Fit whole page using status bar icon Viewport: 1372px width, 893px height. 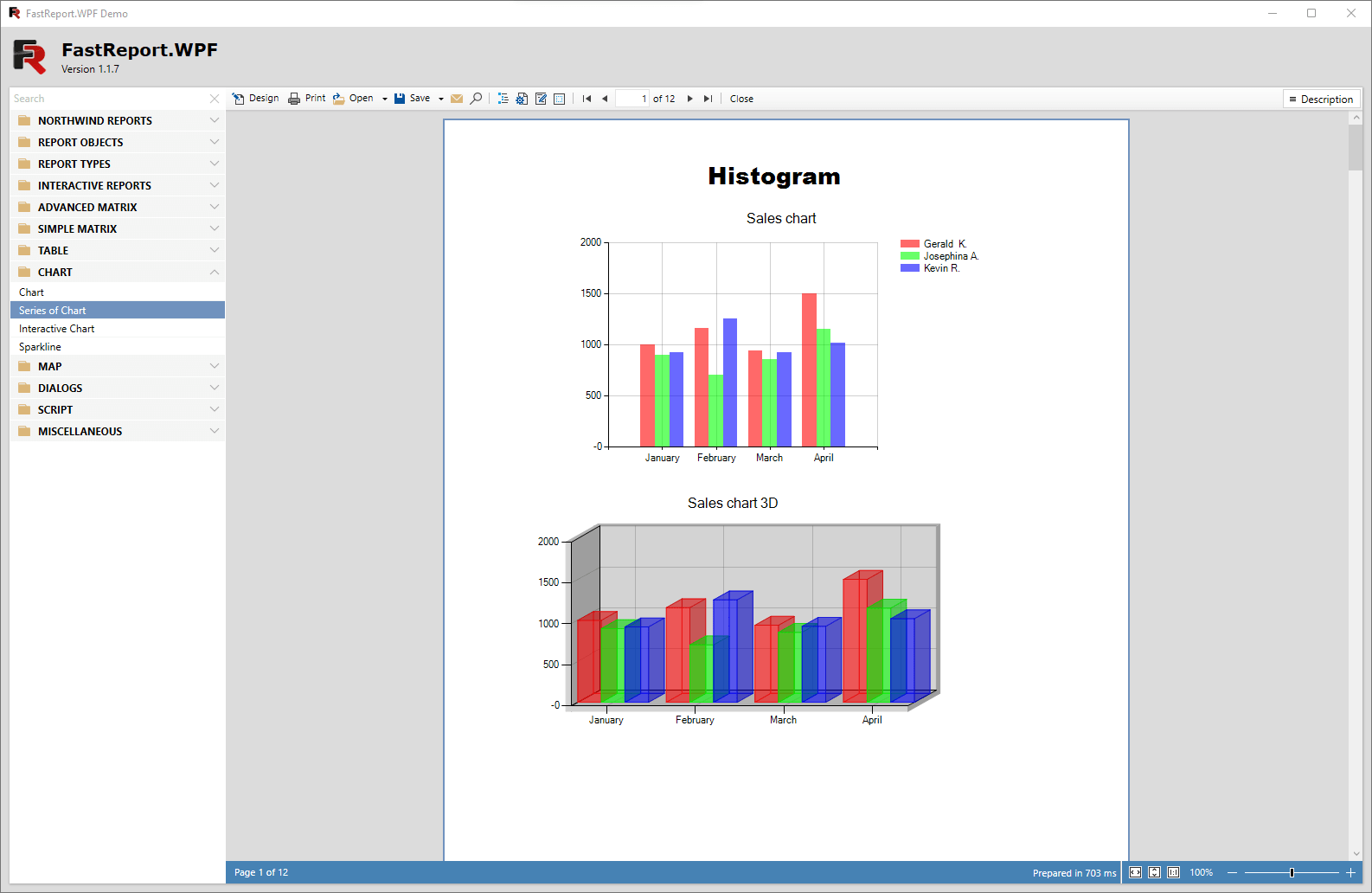tap(1154, 872)
